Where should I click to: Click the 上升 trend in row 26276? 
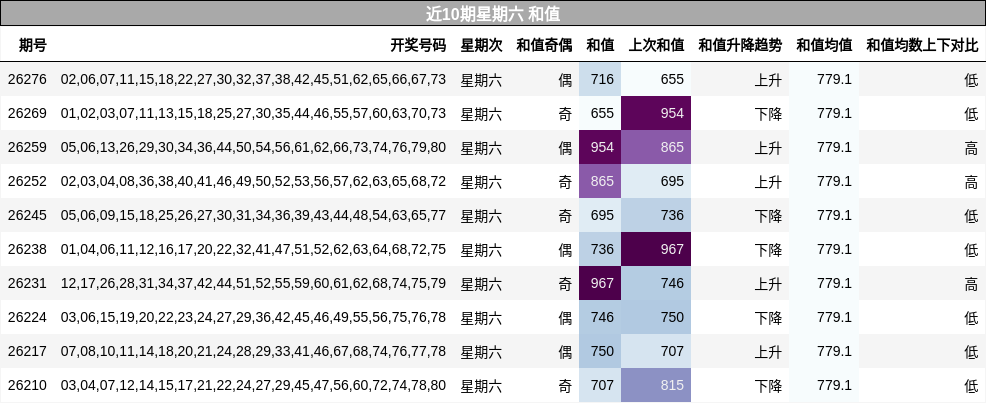(x=768, y=80)
